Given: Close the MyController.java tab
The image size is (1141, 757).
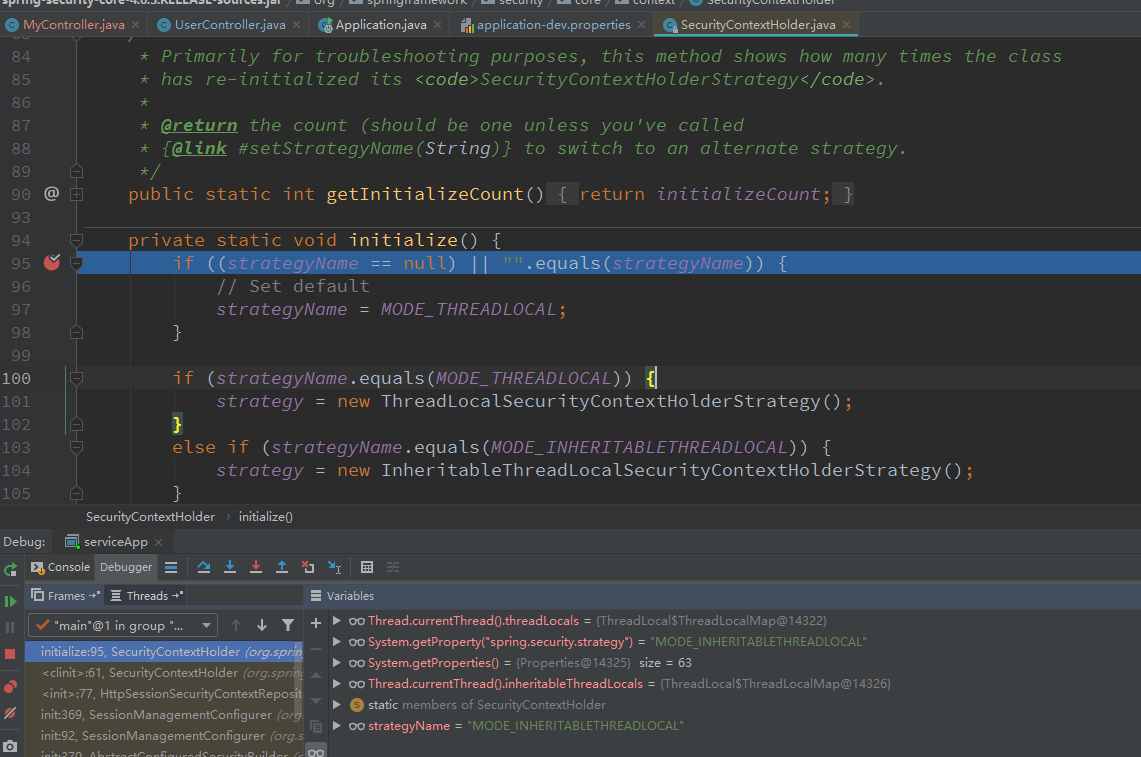Looking at the screenshot, I should [135, 25].
